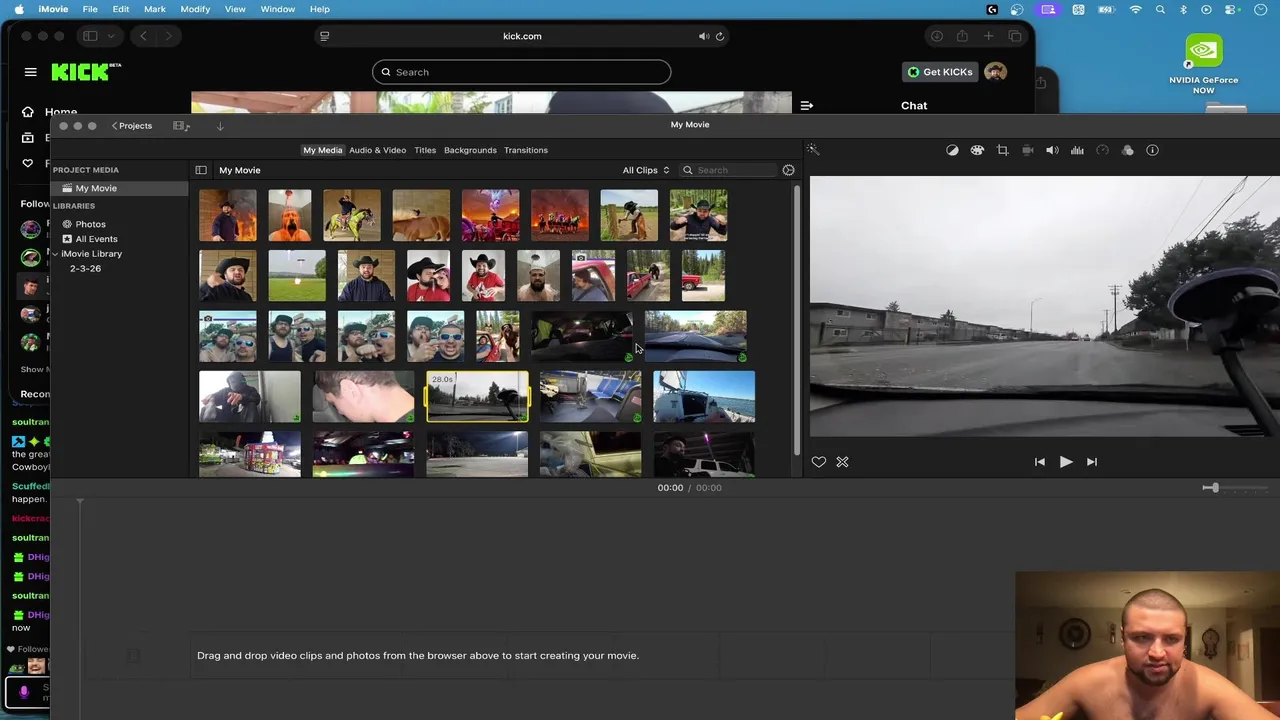The width and height of the screenshot is (1280, 720).
Task: Open new tab in Safari
Action: (x=988, y=36)
